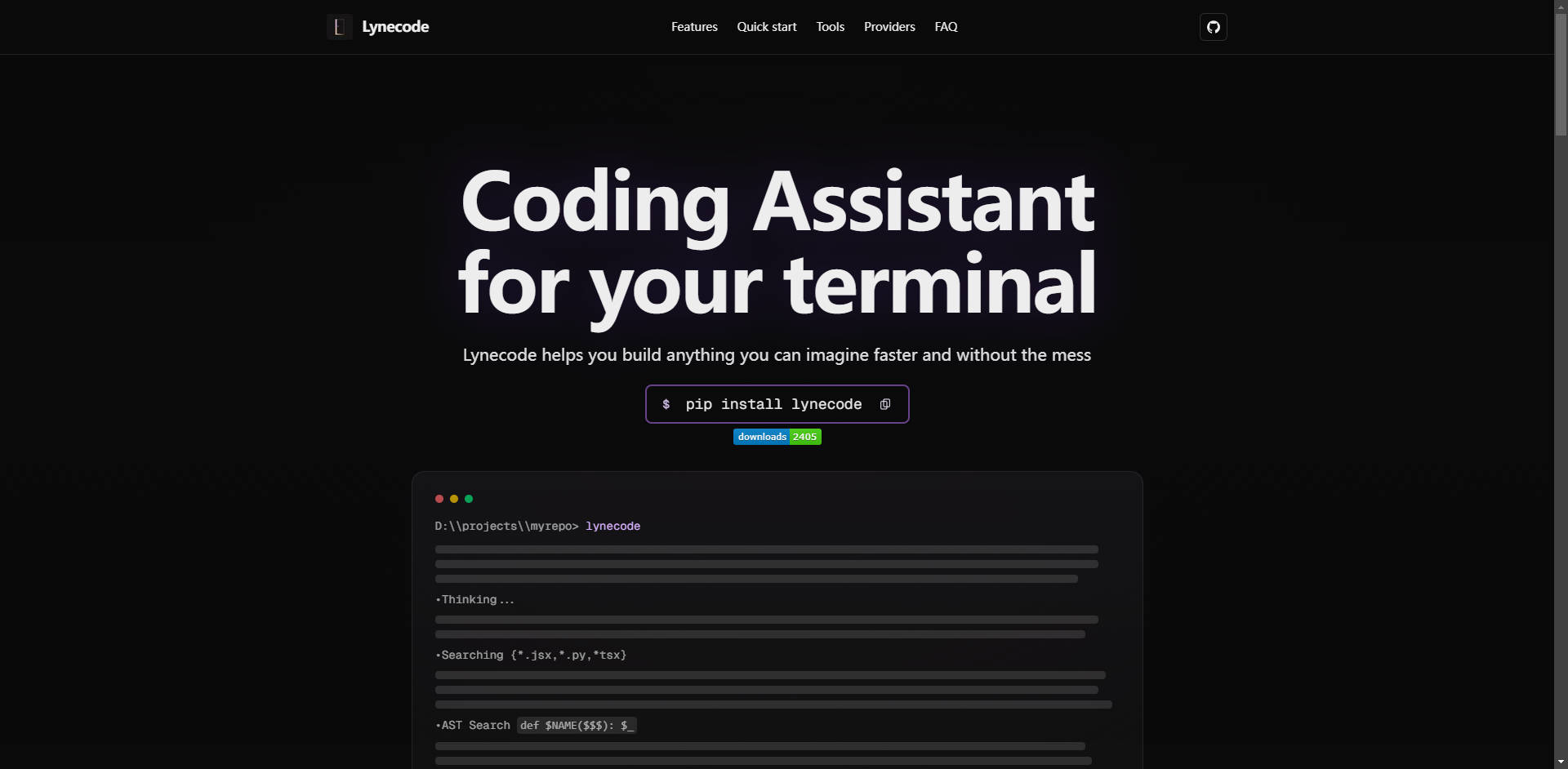Open the FAQ nav item
Screen dimensions: 1568x769
946,27
